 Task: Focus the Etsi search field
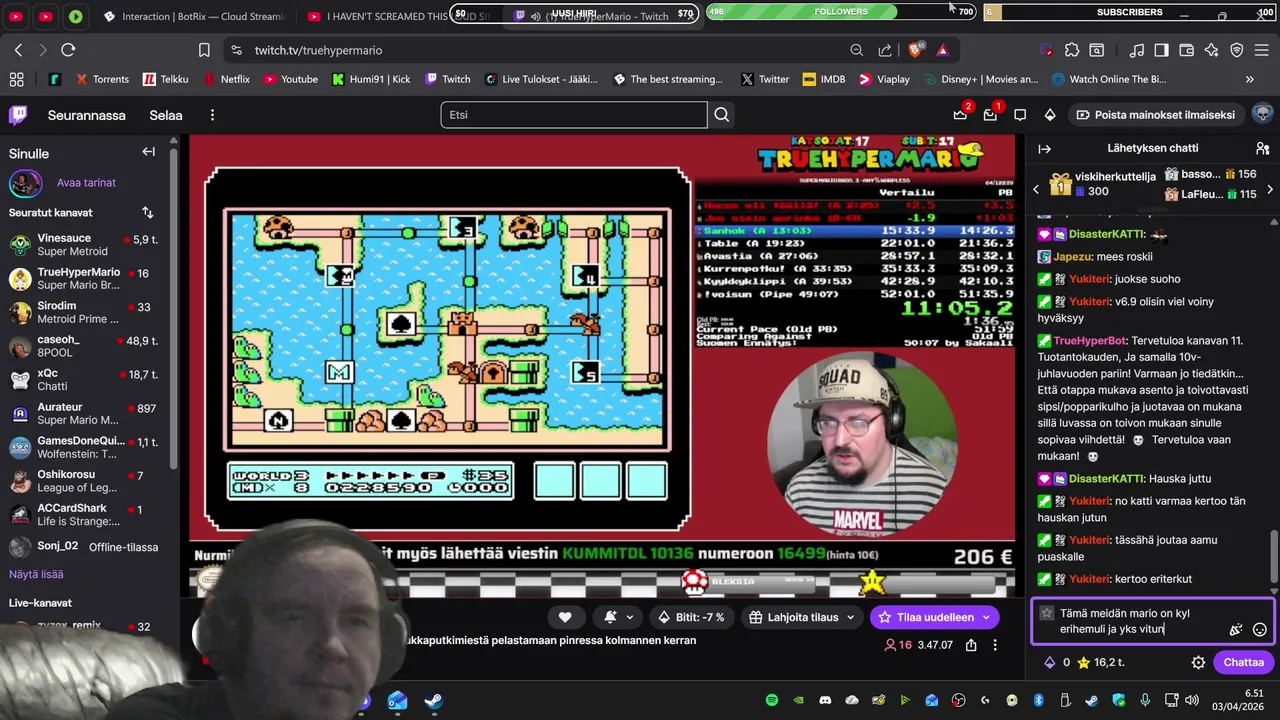[x=574, y=115]
